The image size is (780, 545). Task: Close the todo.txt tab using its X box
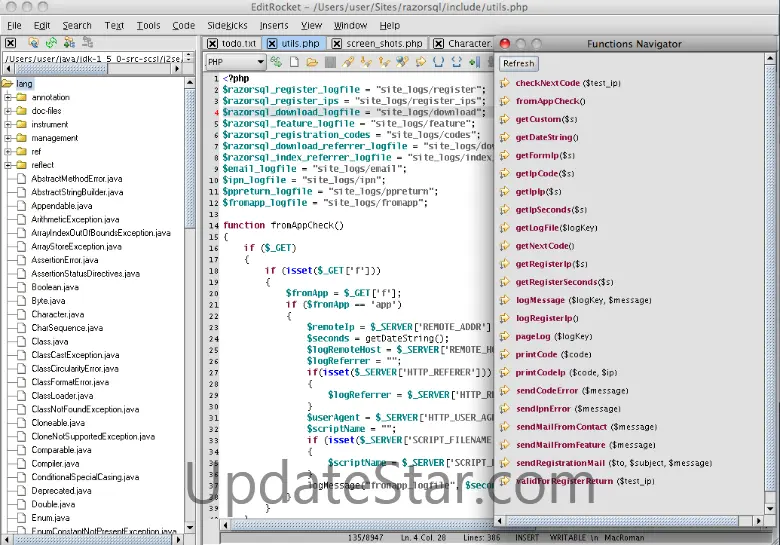pos(212,44)
